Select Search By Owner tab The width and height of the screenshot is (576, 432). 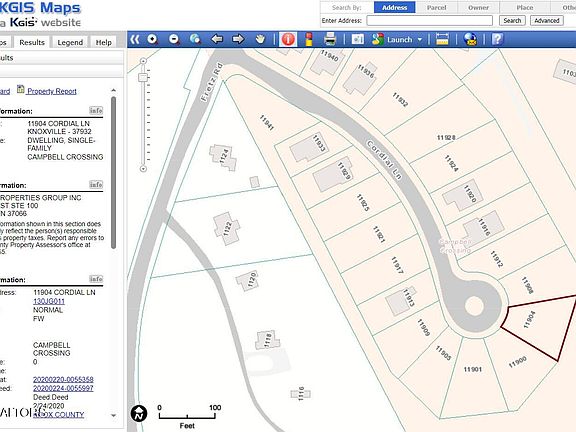478,7
